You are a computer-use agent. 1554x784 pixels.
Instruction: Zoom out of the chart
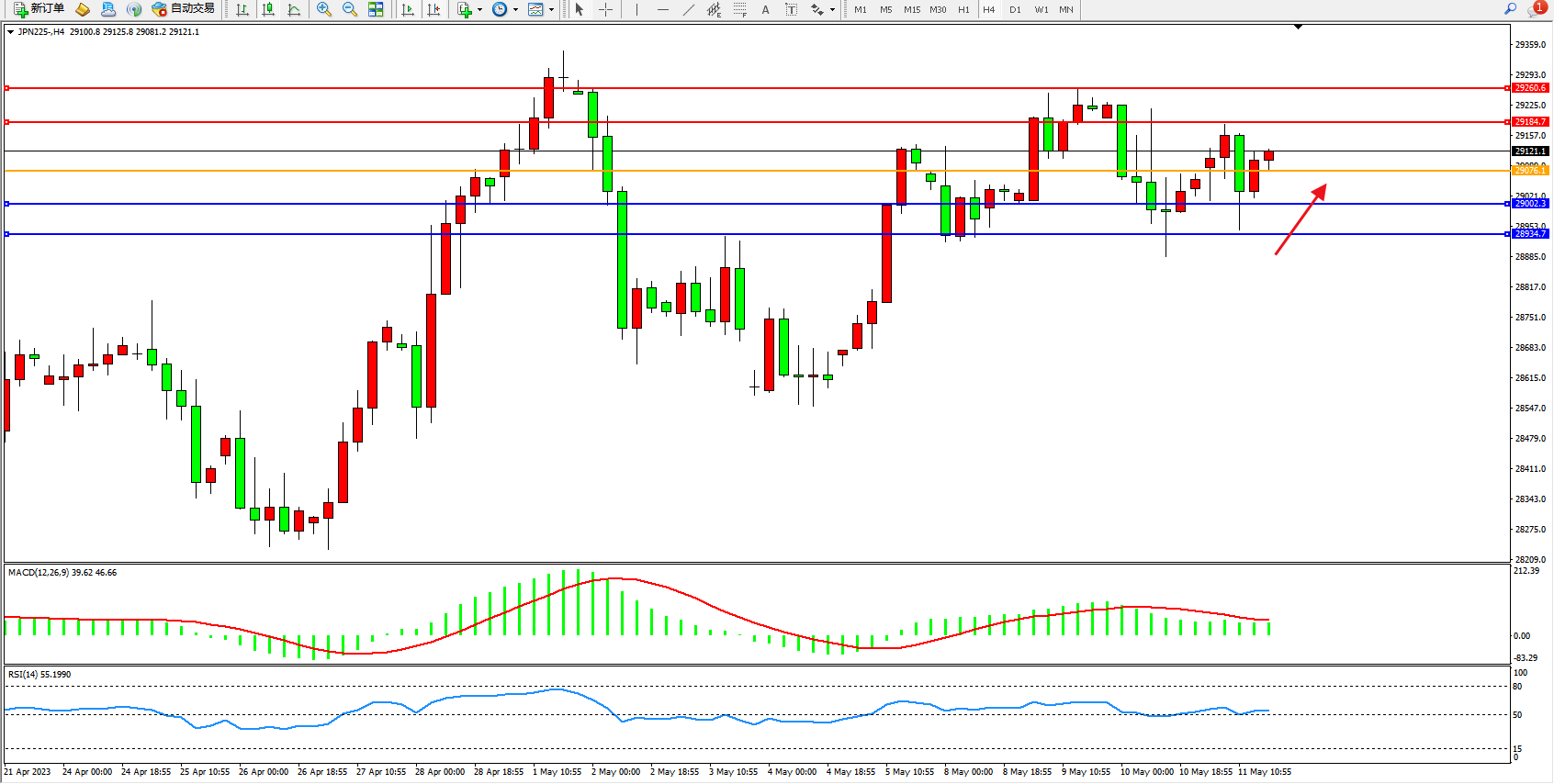[x=350, y=9]
